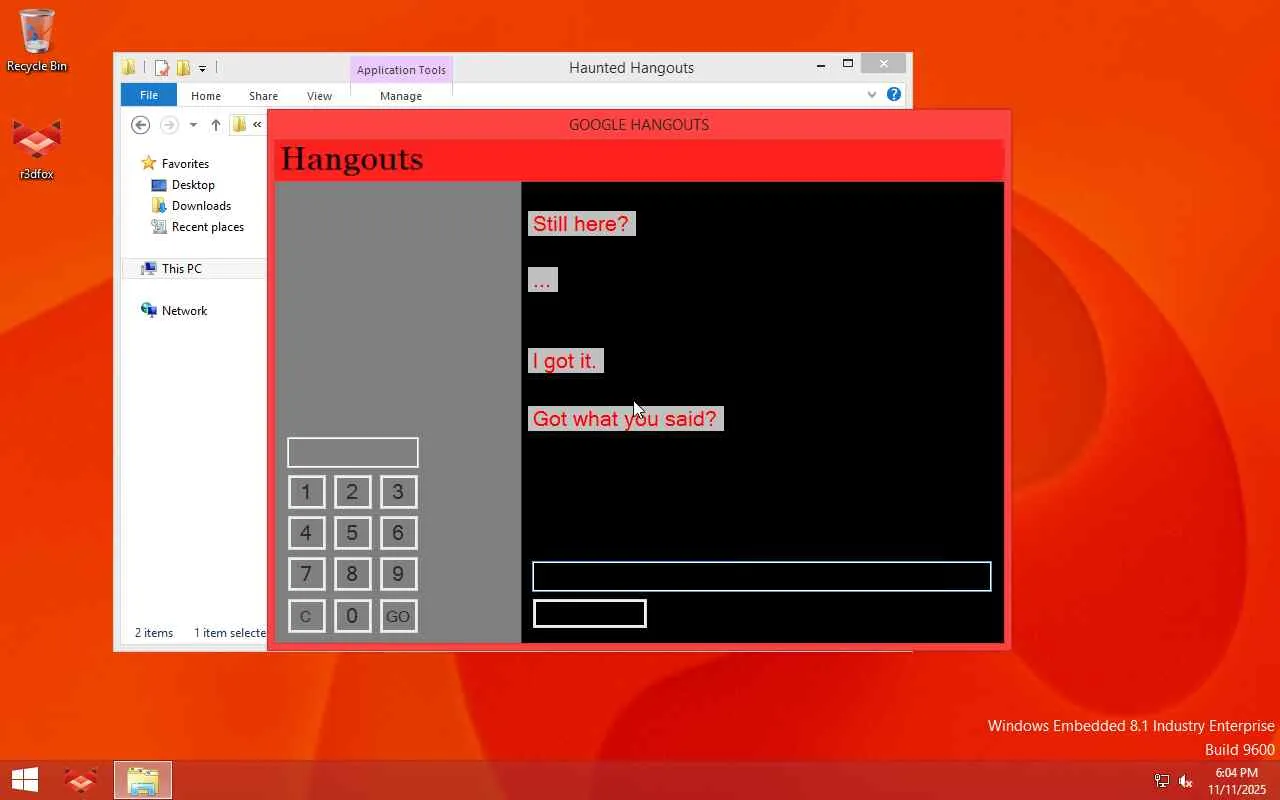Click the Explorer Forward arrow
The width and height of the screenshot is (1280, 800).
coord(169,125)
